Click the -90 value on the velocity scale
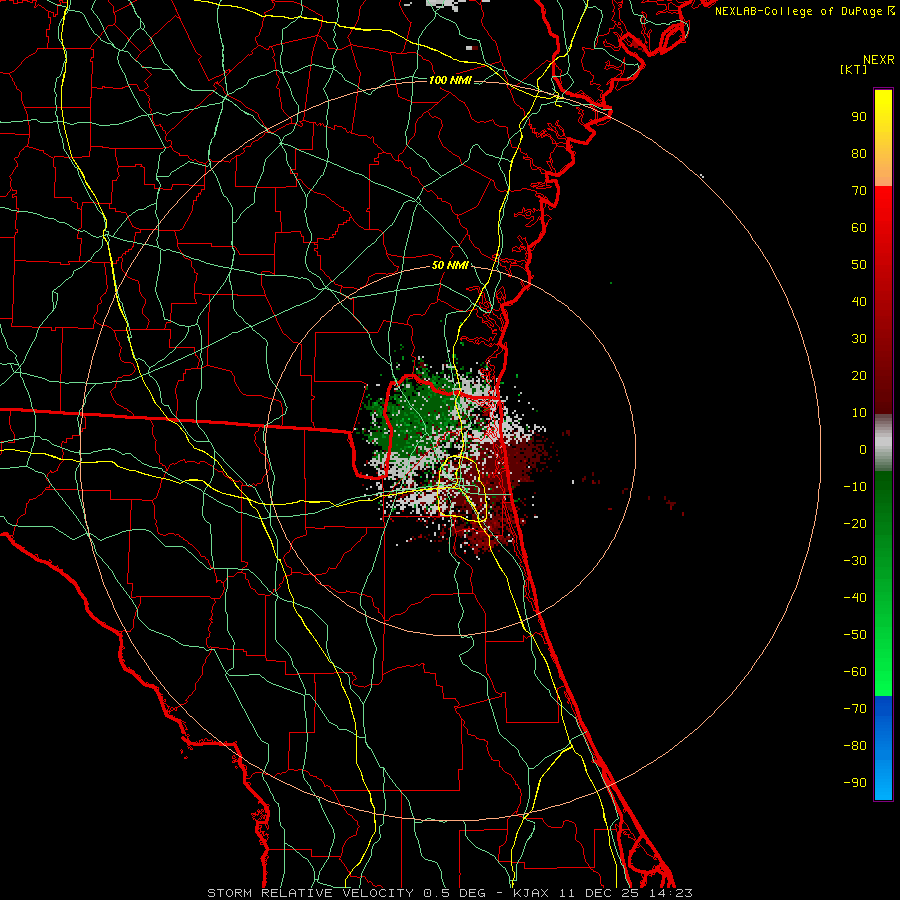This screenshot has height=900, width=900. click(855, 783)
